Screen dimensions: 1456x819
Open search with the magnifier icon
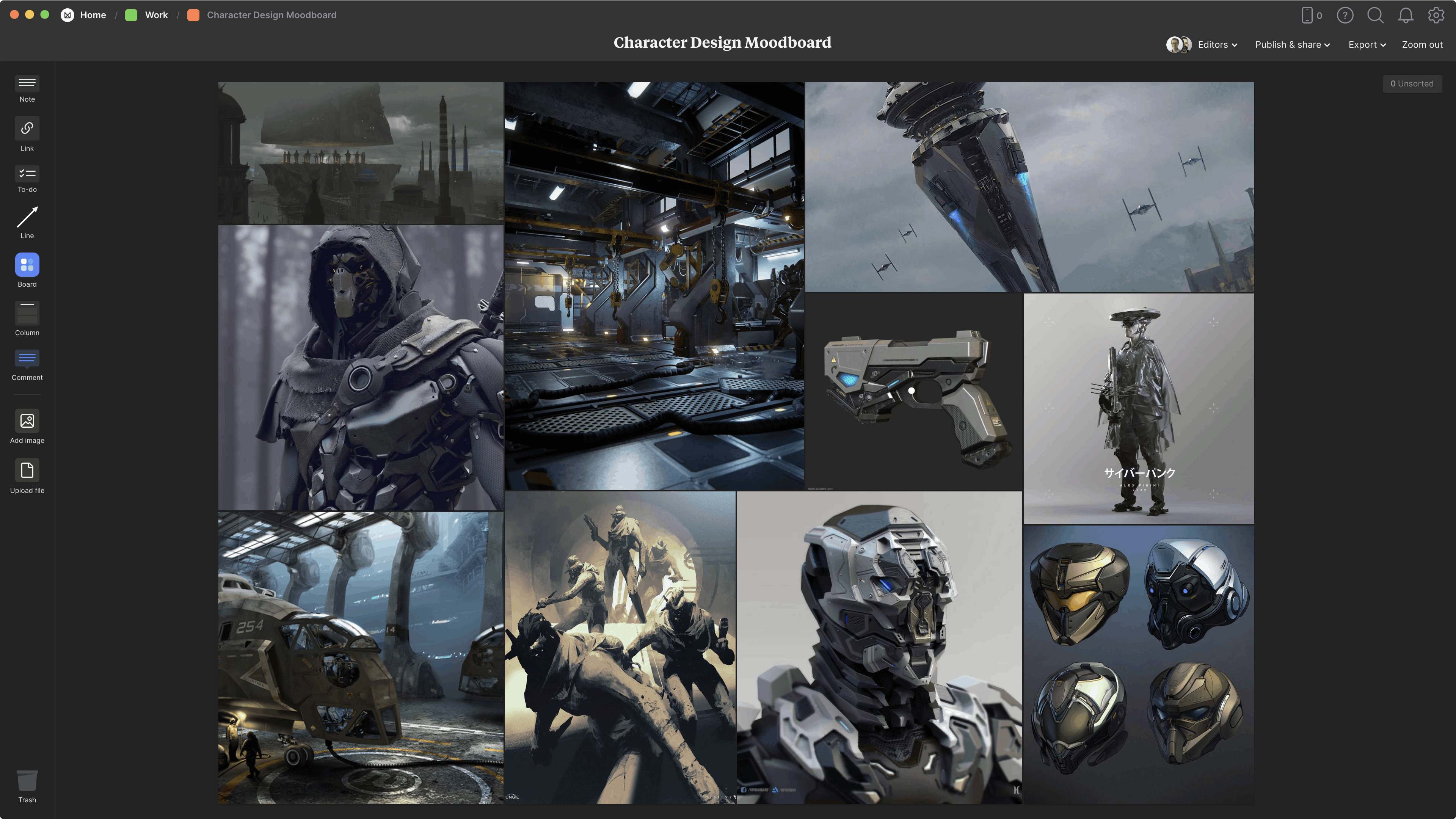[1376, 15]
